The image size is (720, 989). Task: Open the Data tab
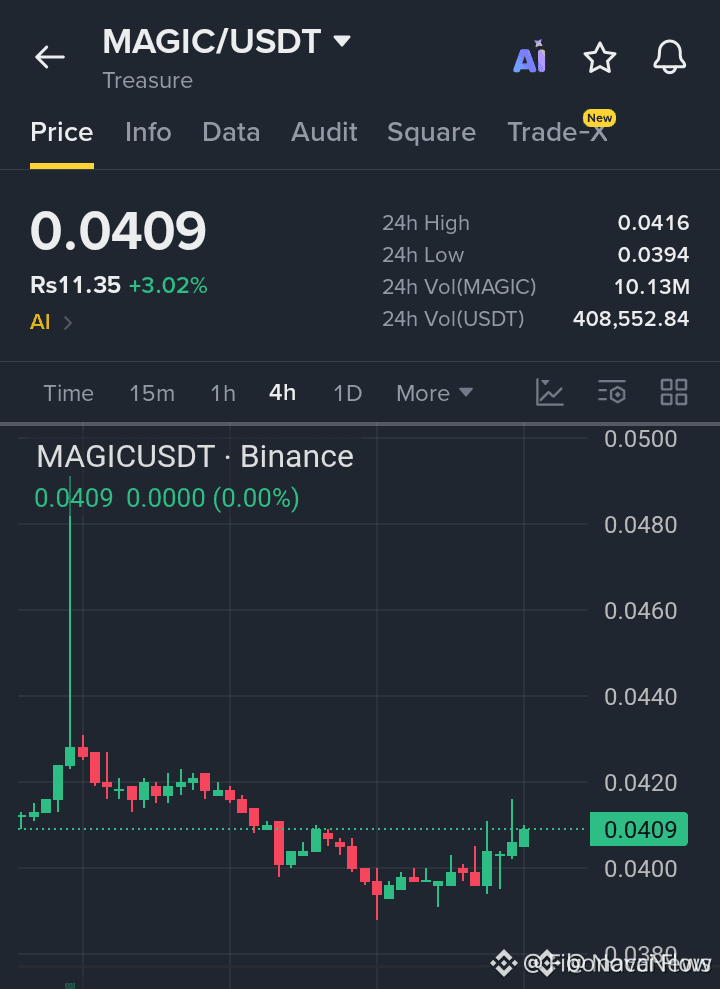(231, 132)
